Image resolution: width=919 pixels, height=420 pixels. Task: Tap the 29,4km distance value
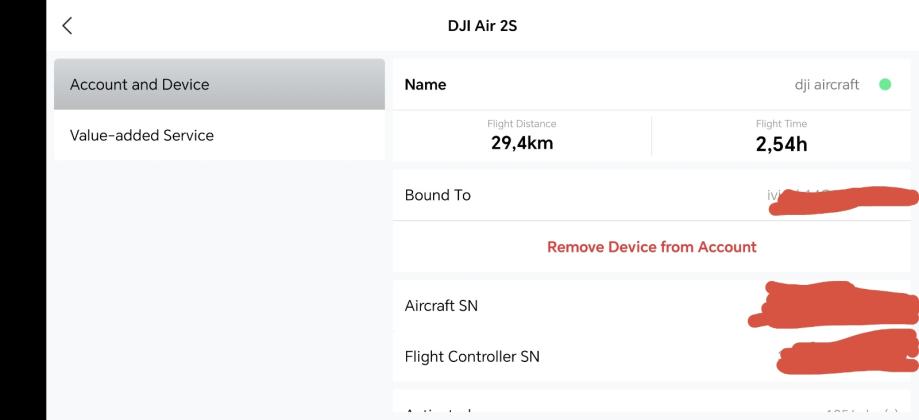[522, 143]
